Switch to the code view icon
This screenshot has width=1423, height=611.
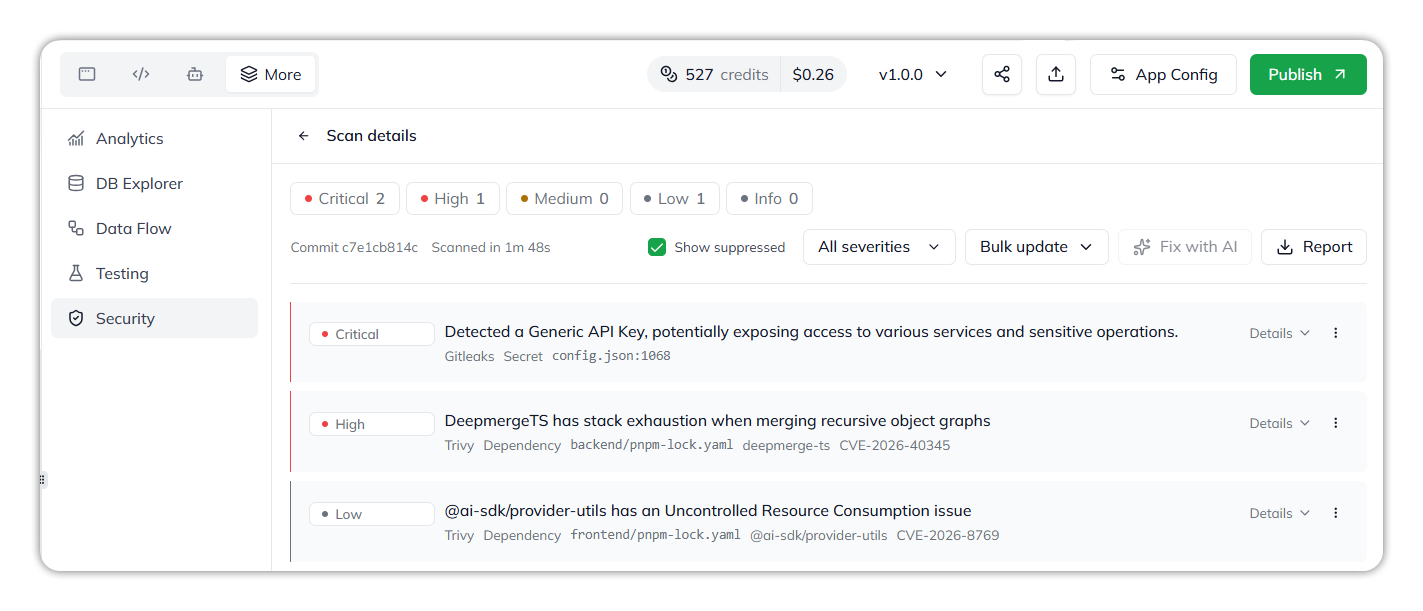click(141, 74)
